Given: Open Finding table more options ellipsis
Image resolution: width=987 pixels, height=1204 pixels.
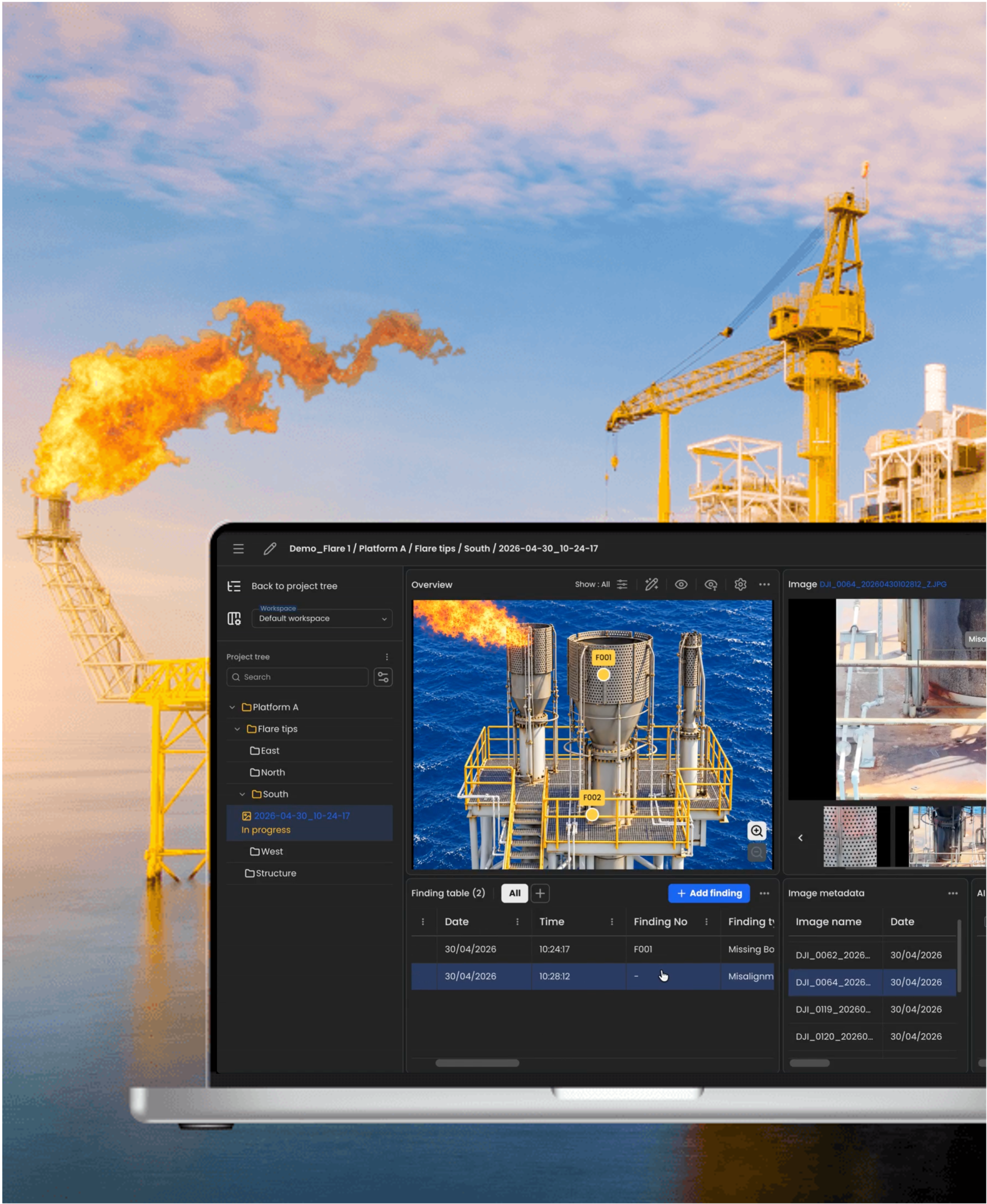Looking at the screenshot, I should [x=765, y=893].
